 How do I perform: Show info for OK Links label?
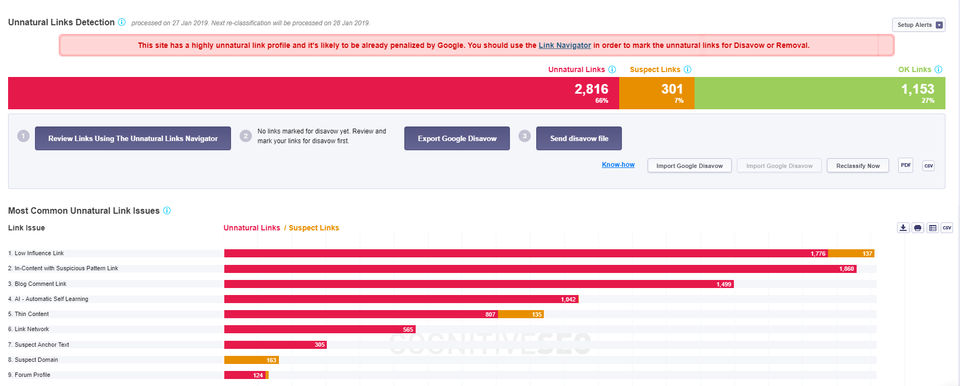[939, 70]
